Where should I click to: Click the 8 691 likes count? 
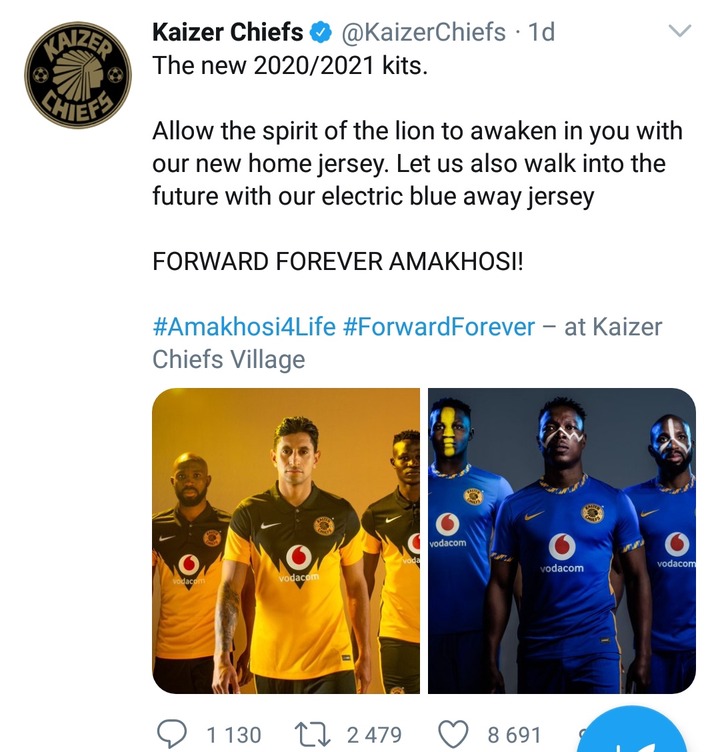[516, 735]
